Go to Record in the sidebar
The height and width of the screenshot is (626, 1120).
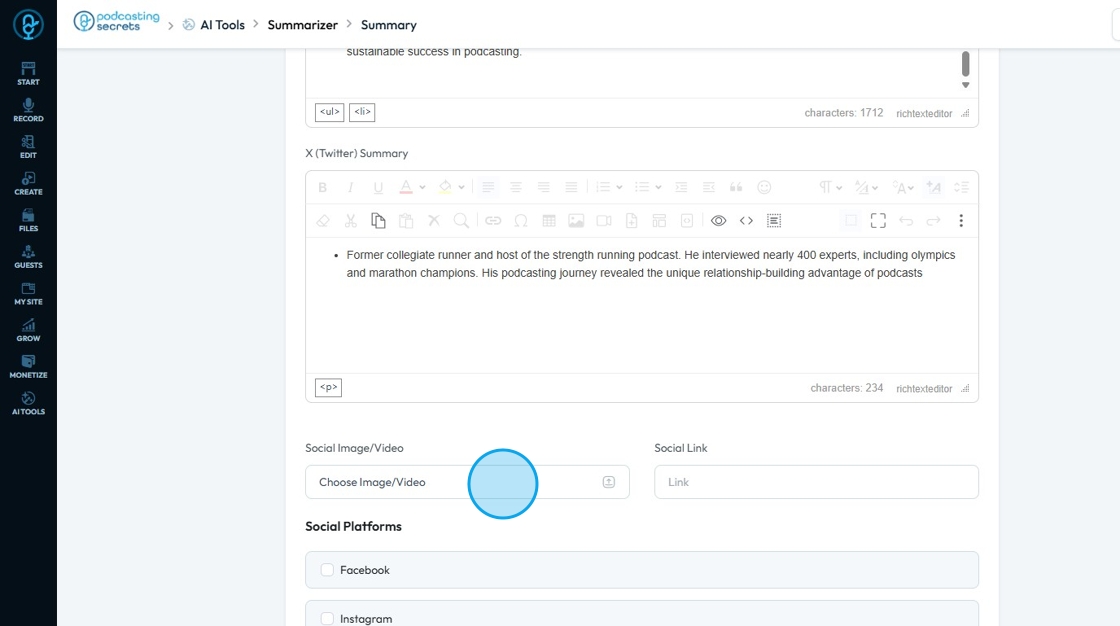28,110
